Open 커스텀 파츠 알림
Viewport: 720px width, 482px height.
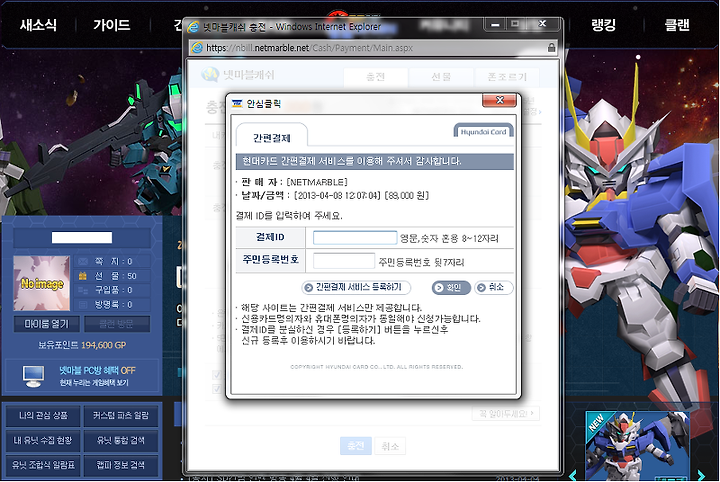pyautogui.click(x=121, y=416)
